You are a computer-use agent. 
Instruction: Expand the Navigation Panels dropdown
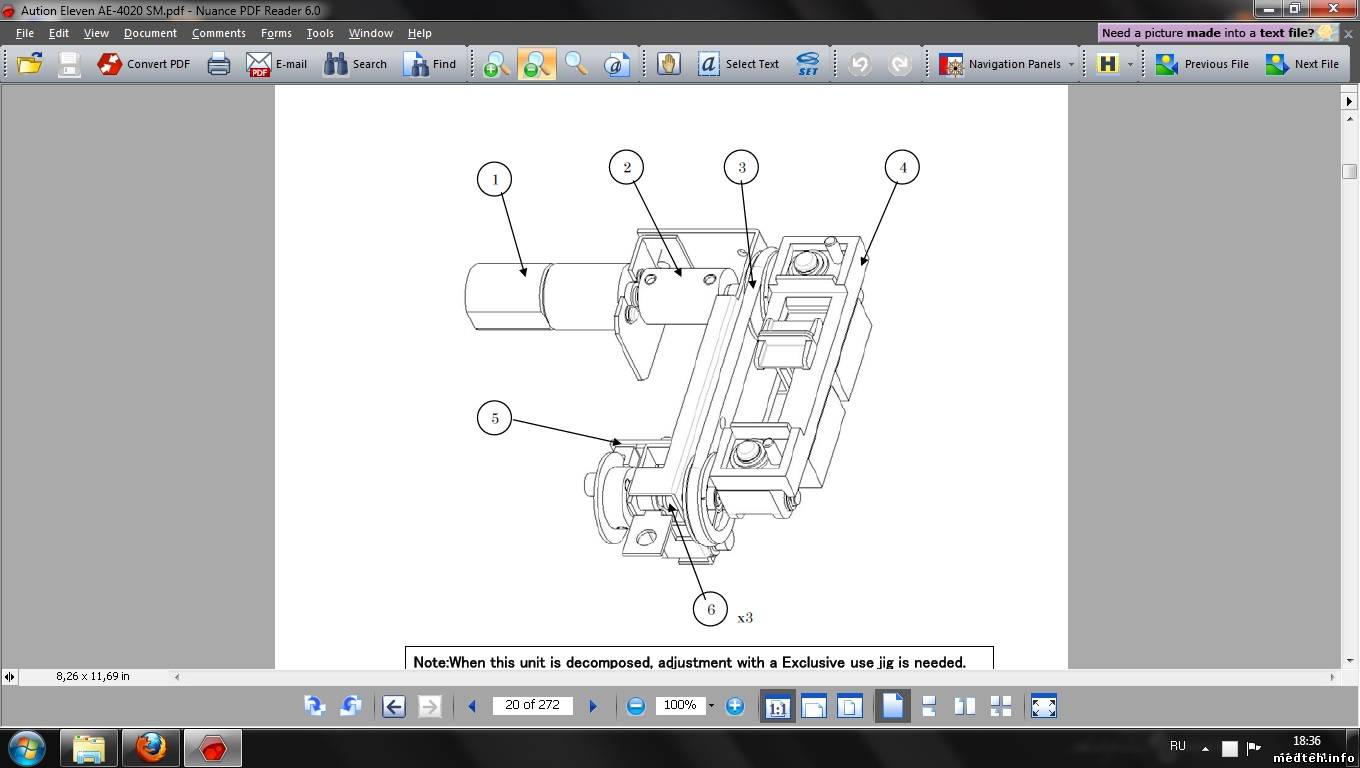(x=1071, y=64)
